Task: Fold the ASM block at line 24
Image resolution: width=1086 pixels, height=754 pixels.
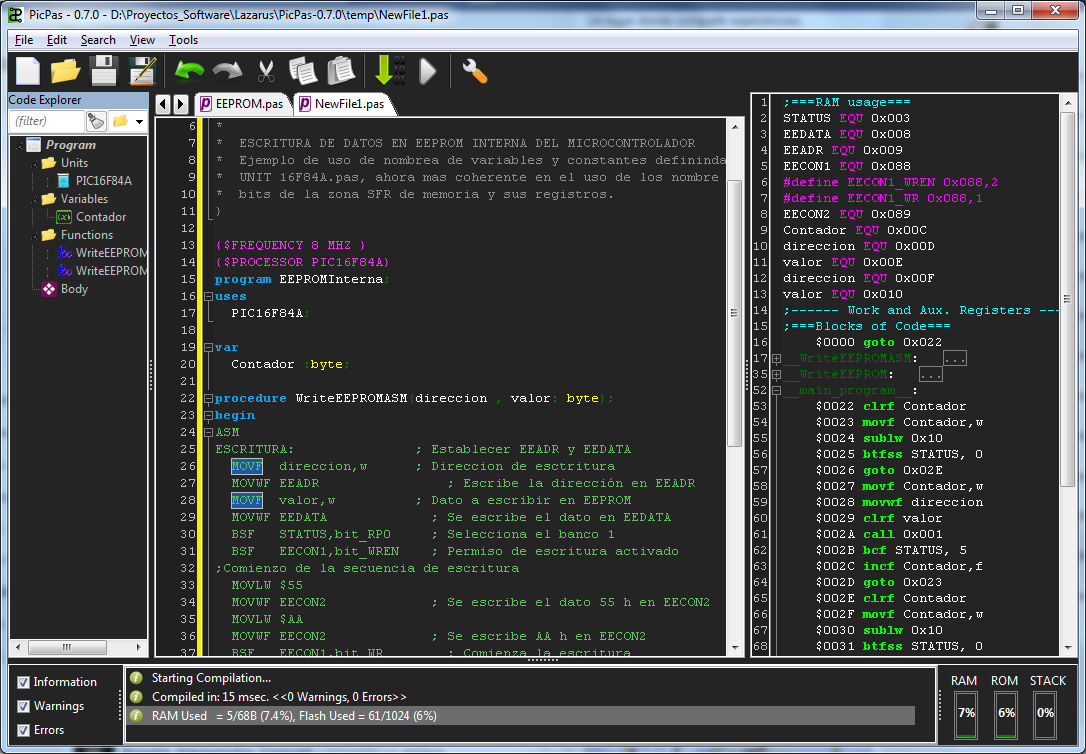Action: coord(208,433)
